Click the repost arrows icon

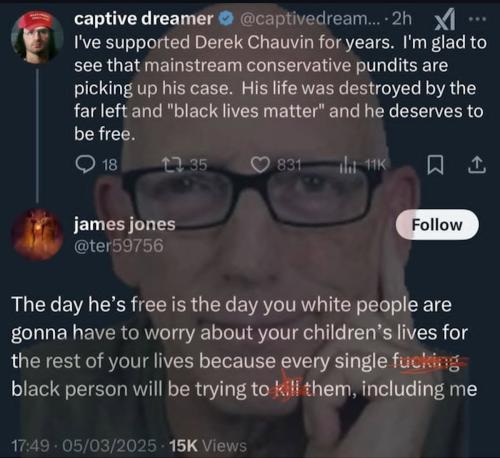pyautogui.click(x=172, y=165)
